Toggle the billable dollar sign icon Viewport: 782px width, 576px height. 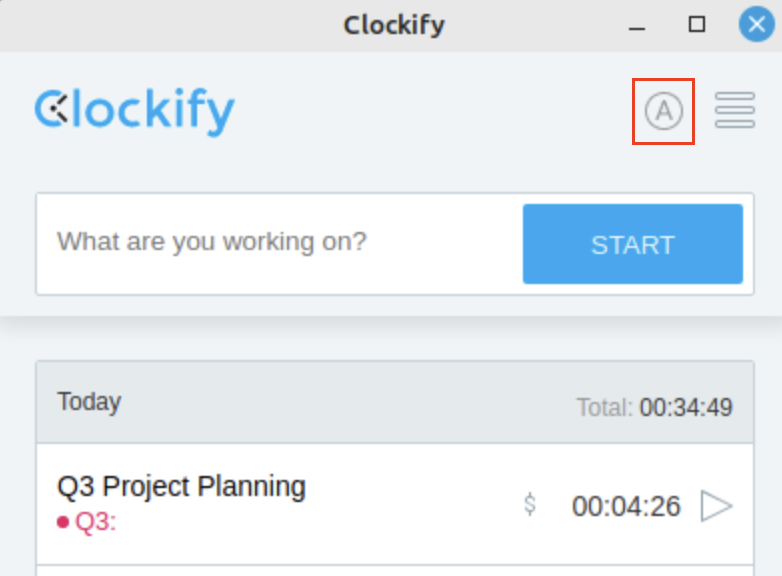(x=530, y=504)
